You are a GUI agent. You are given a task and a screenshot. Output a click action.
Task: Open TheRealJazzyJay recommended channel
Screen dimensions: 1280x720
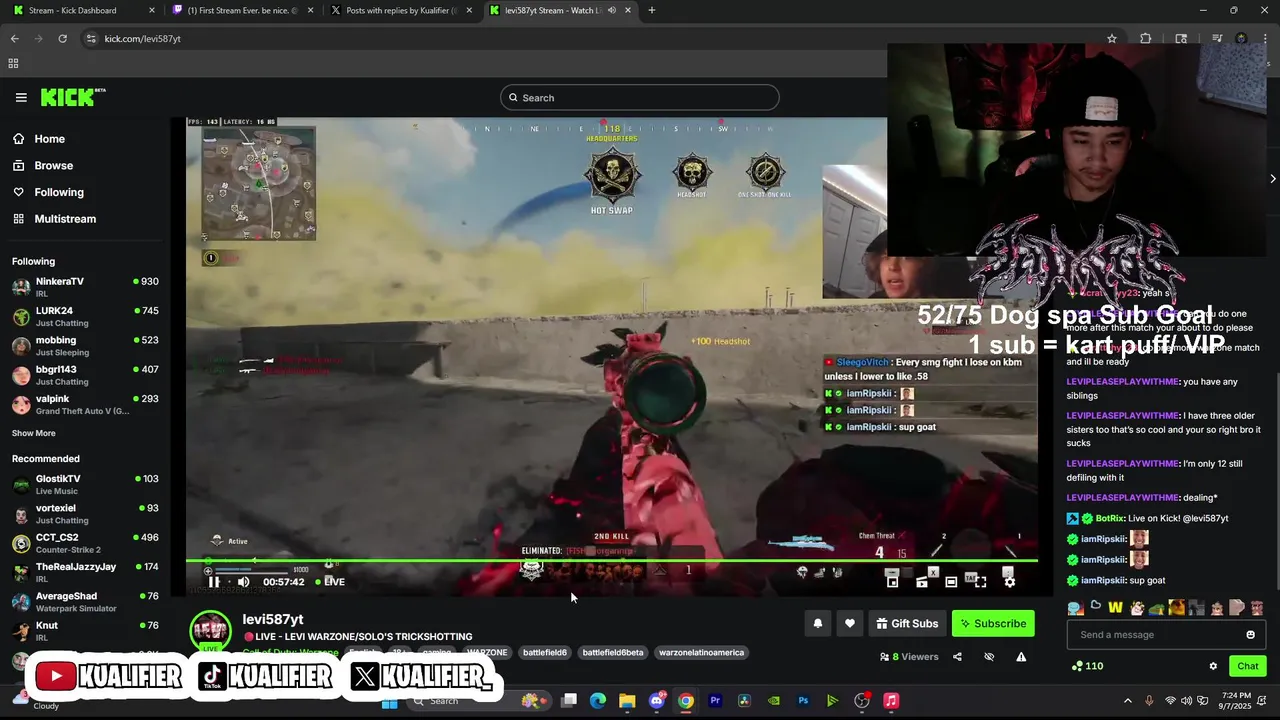pyautogui.click(x=85, y=572)
